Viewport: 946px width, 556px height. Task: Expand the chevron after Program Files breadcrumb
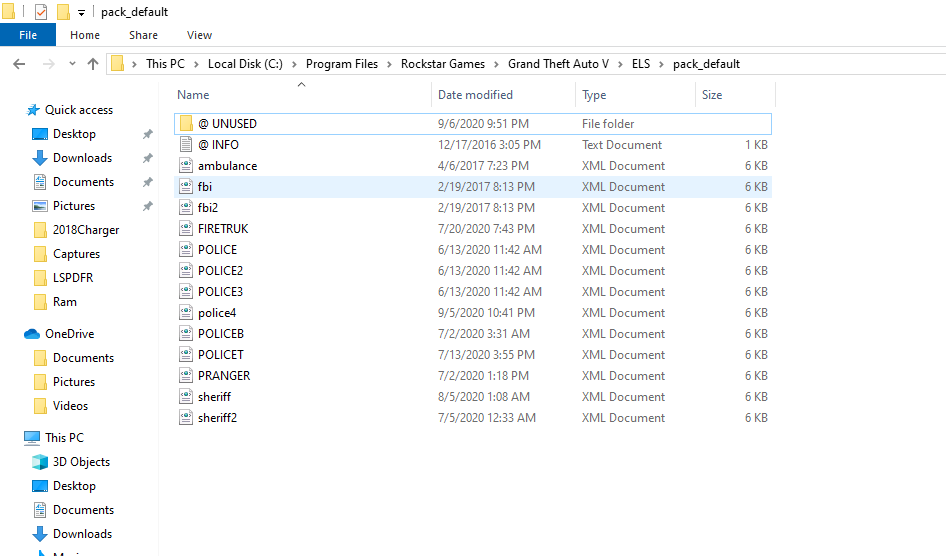pos(389,64)
